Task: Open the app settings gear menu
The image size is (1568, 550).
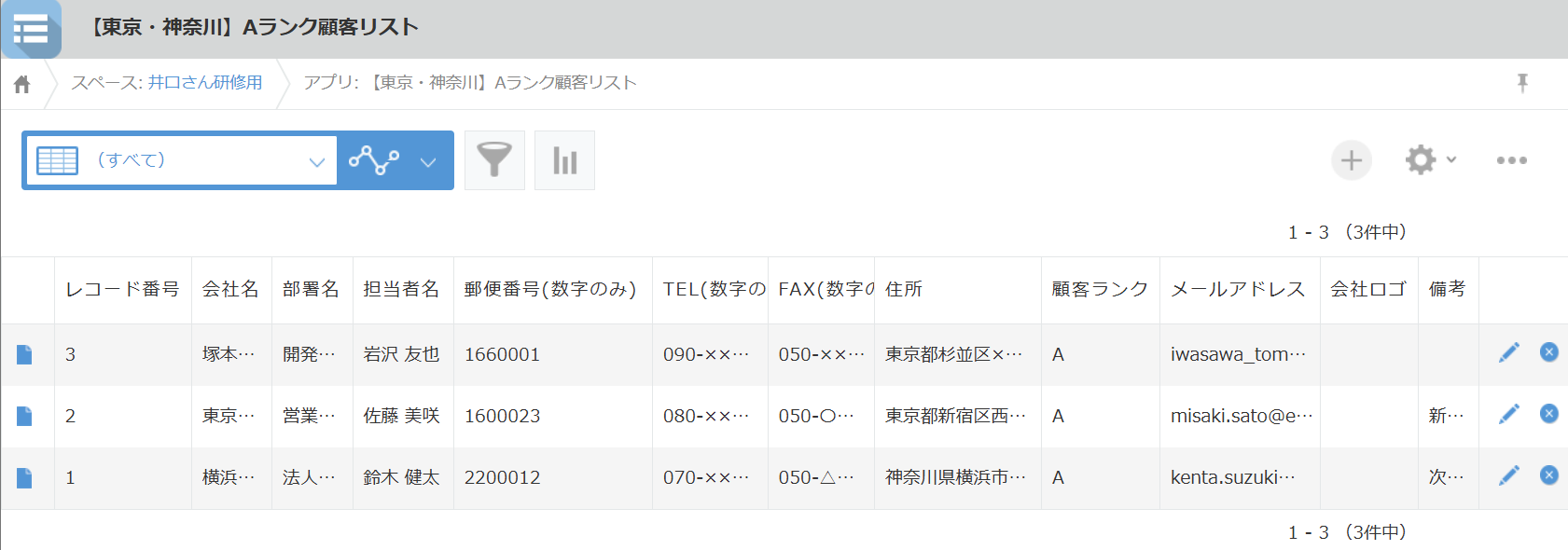Action: [1430, 159]
